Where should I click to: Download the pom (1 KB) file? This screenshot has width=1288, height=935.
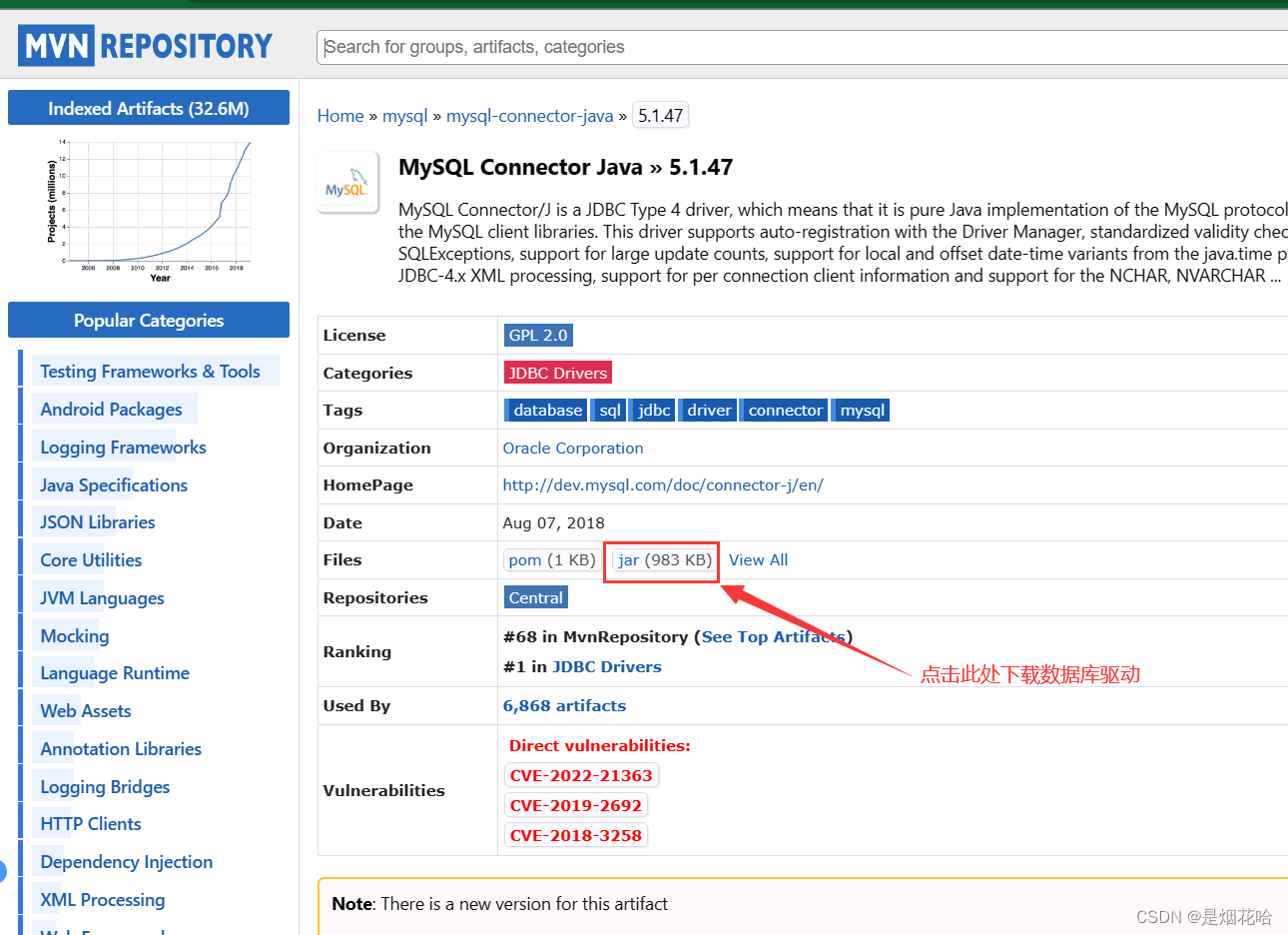[551, 560]
